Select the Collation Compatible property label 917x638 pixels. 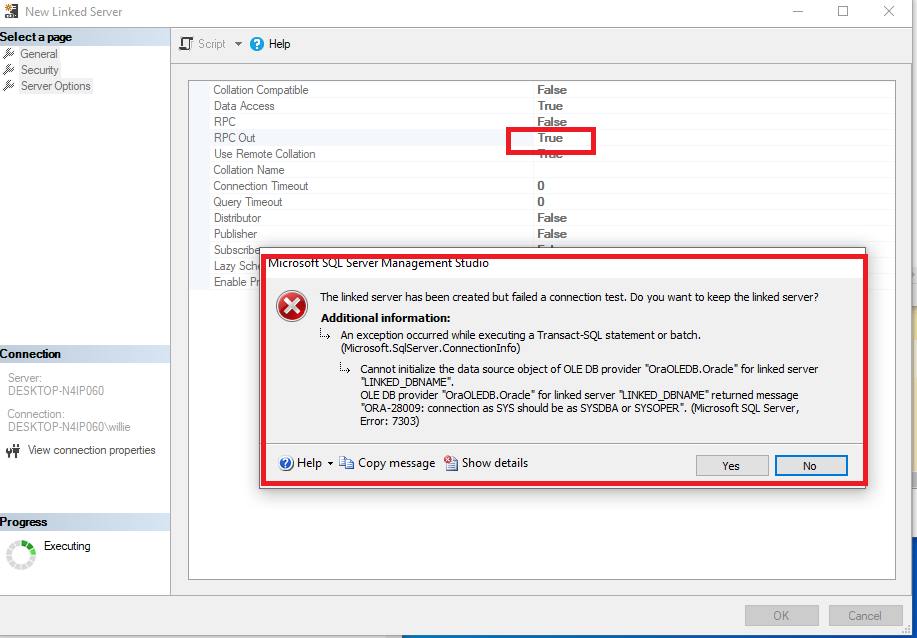261,90
